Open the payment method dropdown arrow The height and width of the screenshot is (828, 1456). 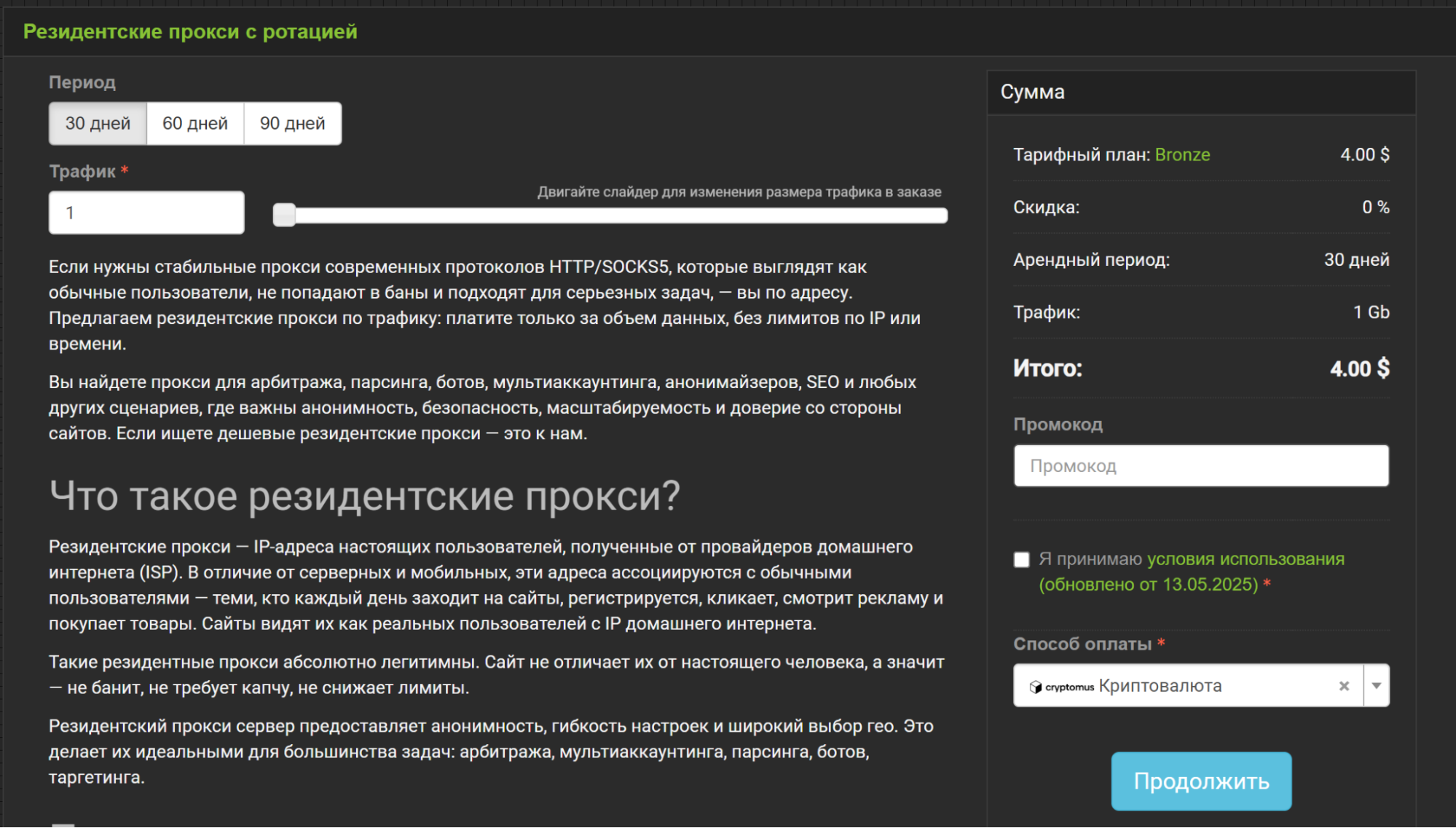[1376, 685]
